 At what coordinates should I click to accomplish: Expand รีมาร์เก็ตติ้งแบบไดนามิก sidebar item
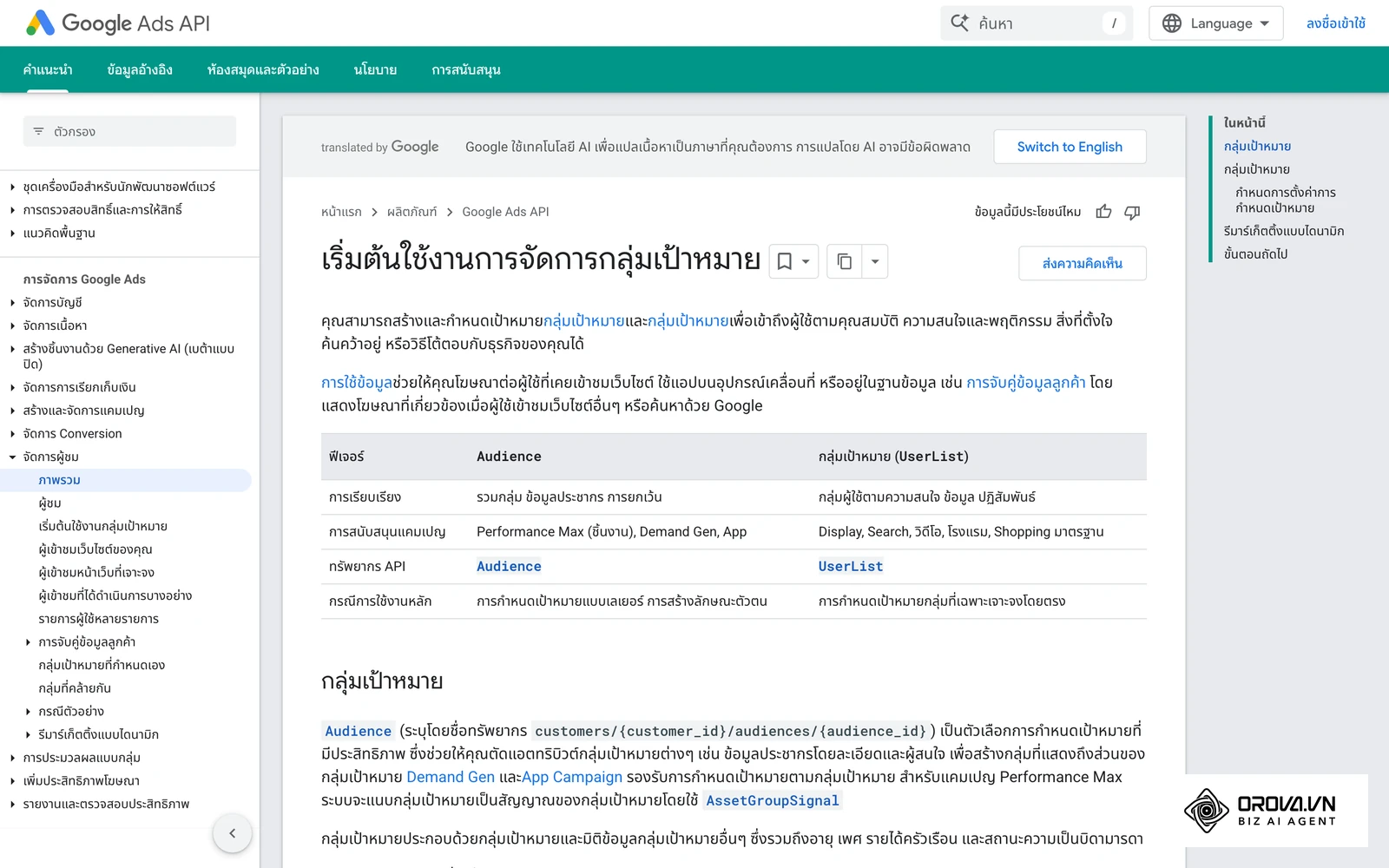coord(28,734)
